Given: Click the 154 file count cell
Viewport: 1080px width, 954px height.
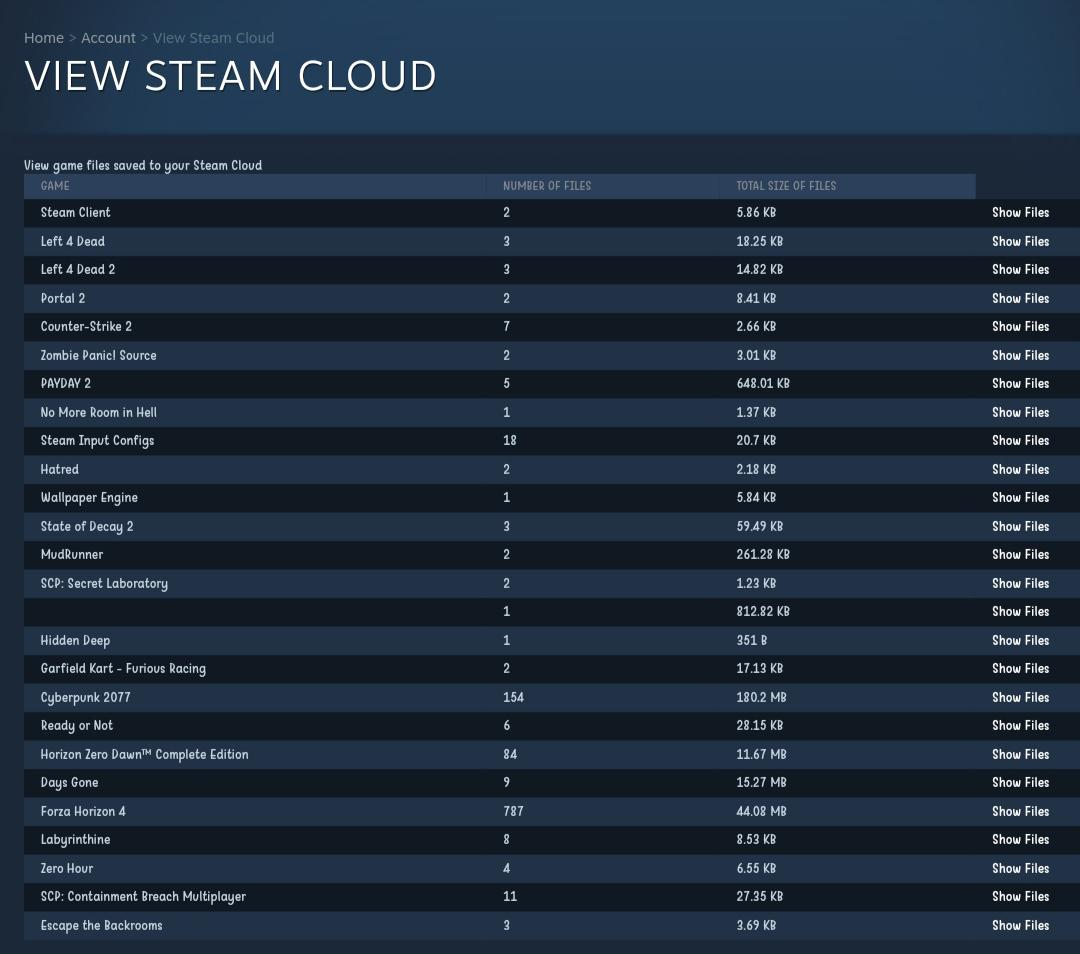Looking at the screenshot, I should [513, 698].
